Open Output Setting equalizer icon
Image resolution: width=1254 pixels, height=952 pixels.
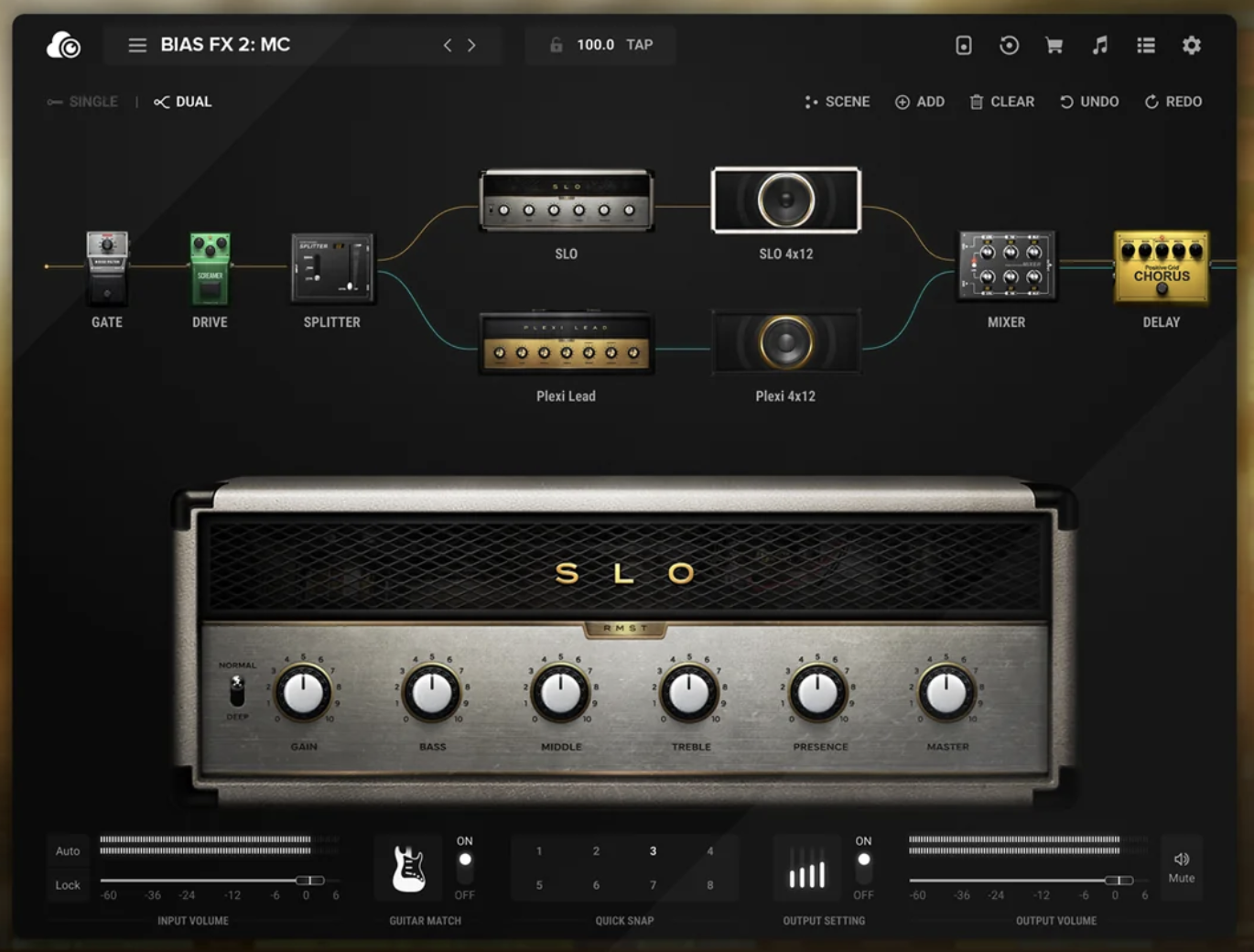tap(807, 868)
